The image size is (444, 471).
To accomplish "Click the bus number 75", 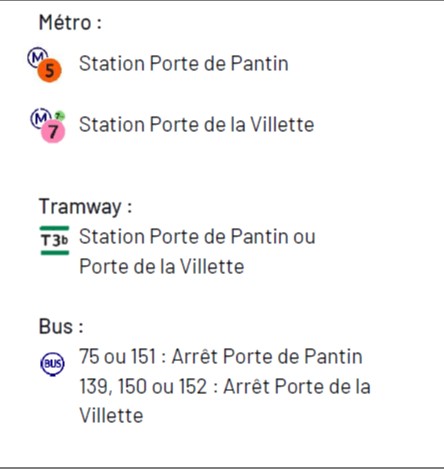I will (x=89, y=356).
